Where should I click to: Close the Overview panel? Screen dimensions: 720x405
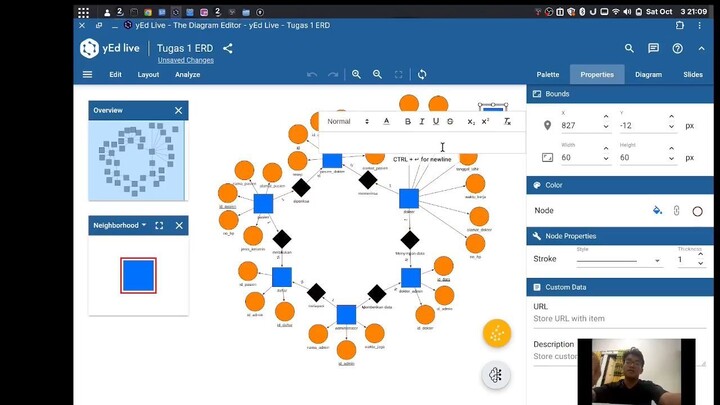coord(179,111)
